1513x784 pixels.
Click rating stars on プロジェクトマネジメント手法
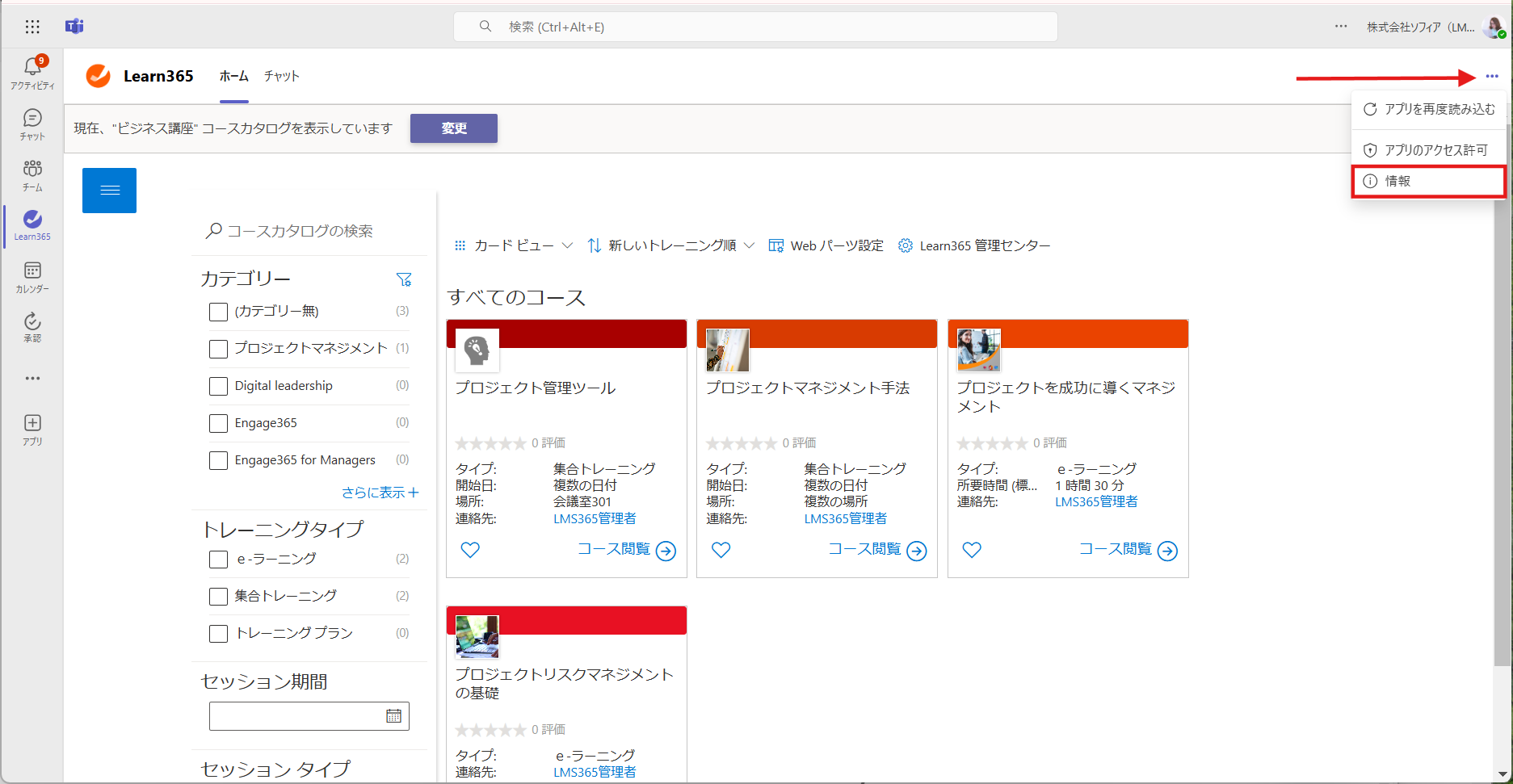(742, 443)
